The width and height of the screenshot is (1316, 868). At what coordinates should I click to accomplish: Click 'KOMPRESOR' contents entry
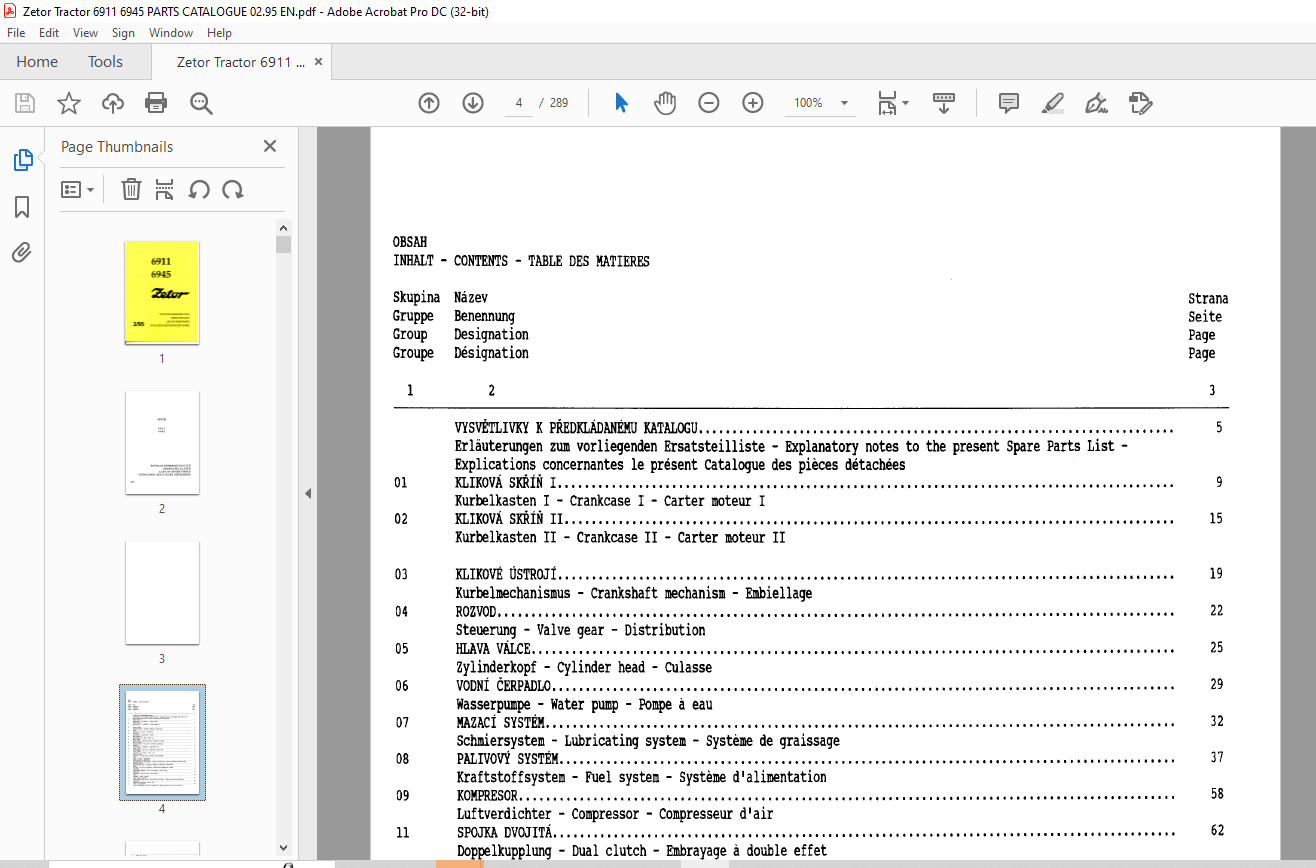point(487,796)
